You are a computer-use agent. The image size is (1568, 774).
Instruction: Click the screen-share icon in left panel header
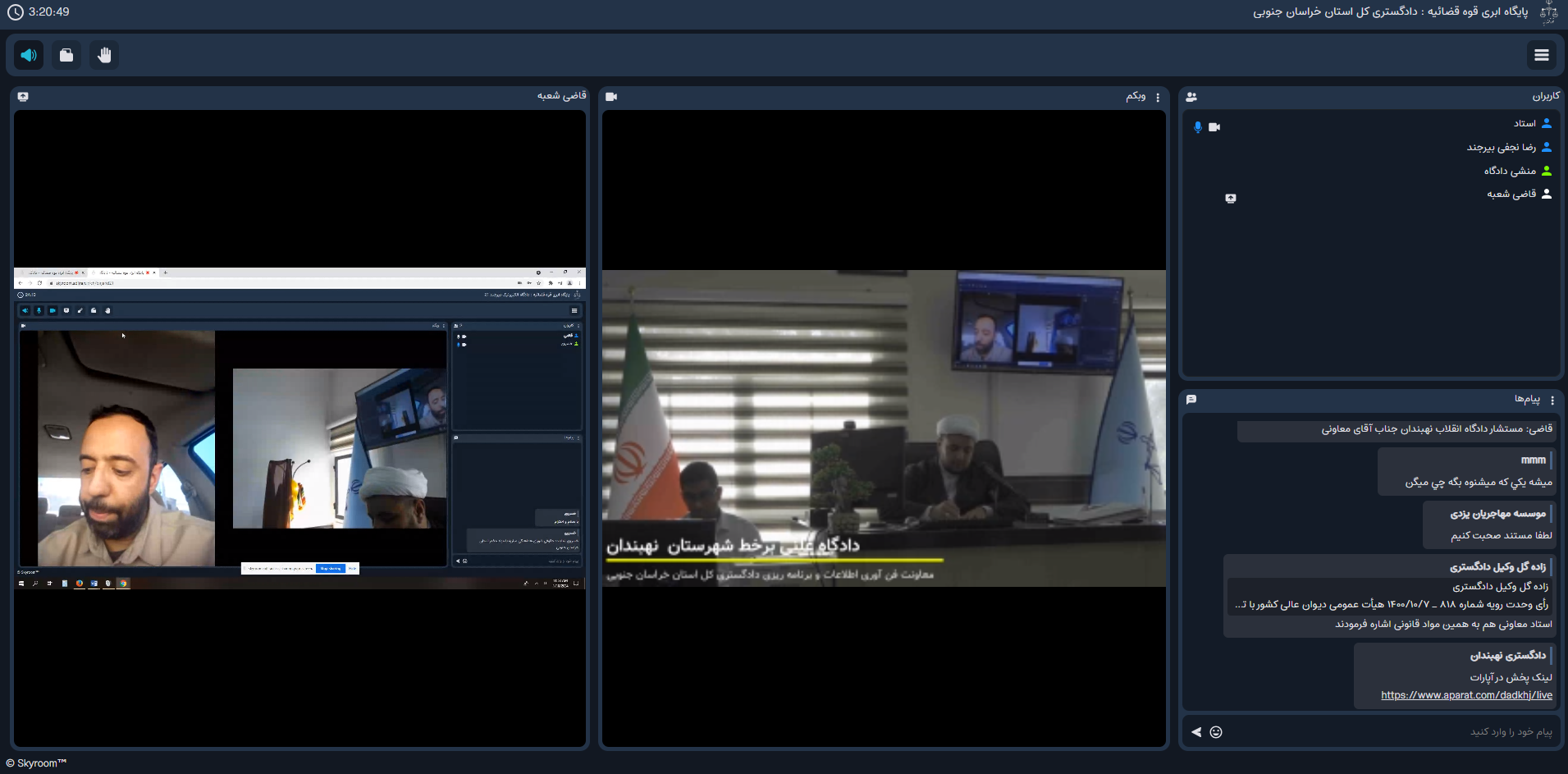[23, 97]
